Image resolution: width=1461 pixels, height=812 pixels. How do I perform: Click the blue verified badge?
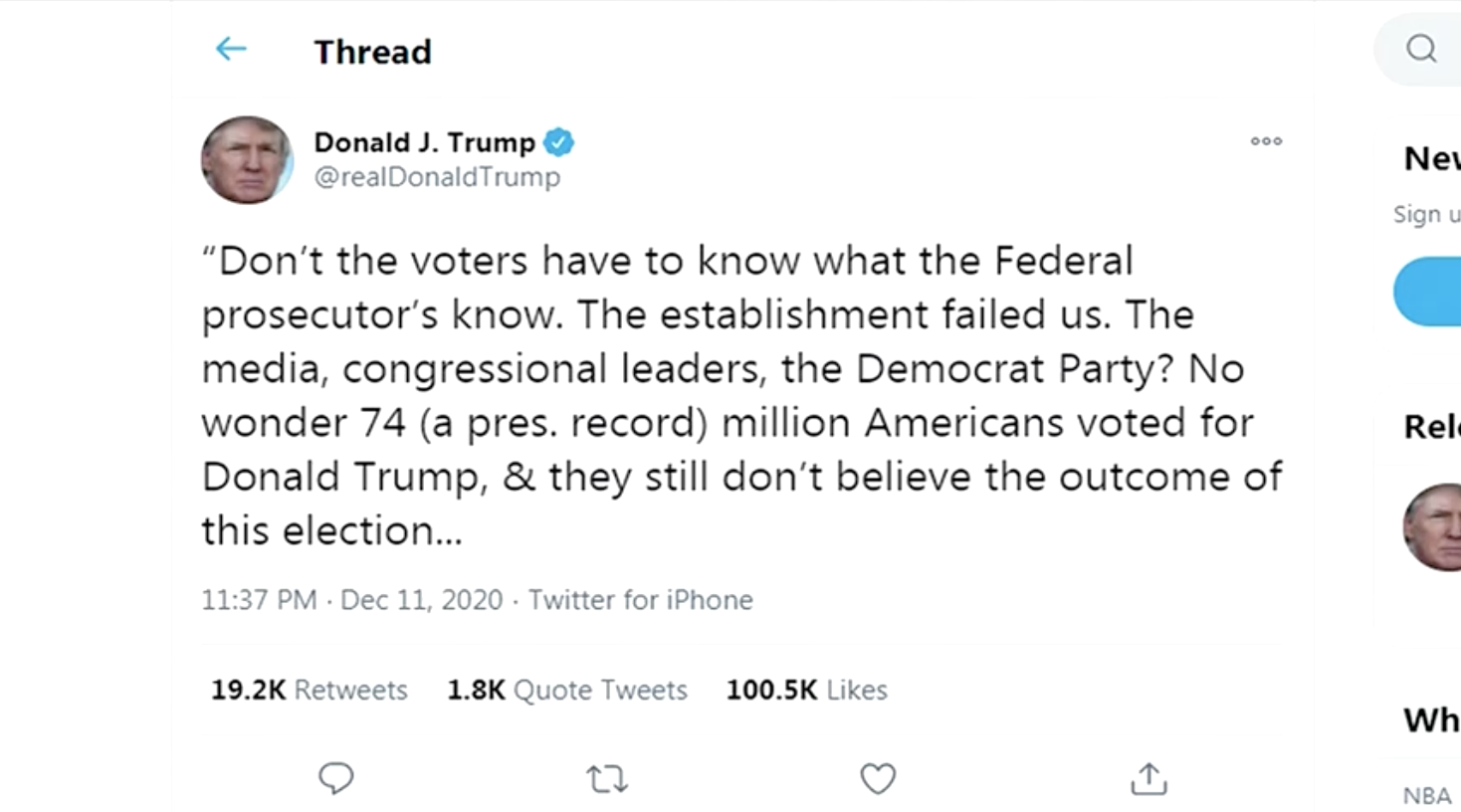point(558,142)
